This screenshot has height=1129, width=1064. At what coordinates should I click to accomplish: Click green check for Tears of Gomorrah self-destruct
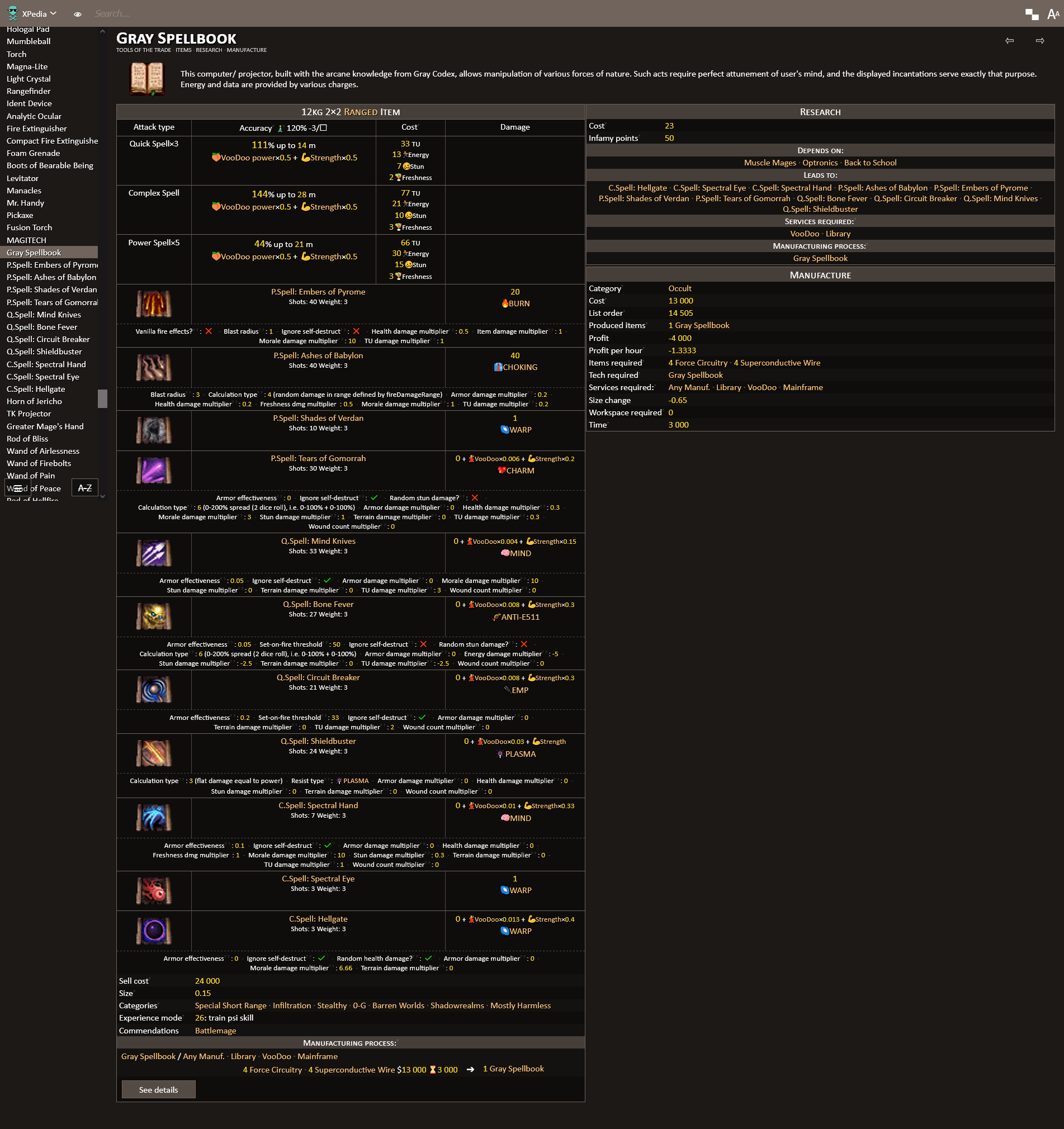(374, 497)
